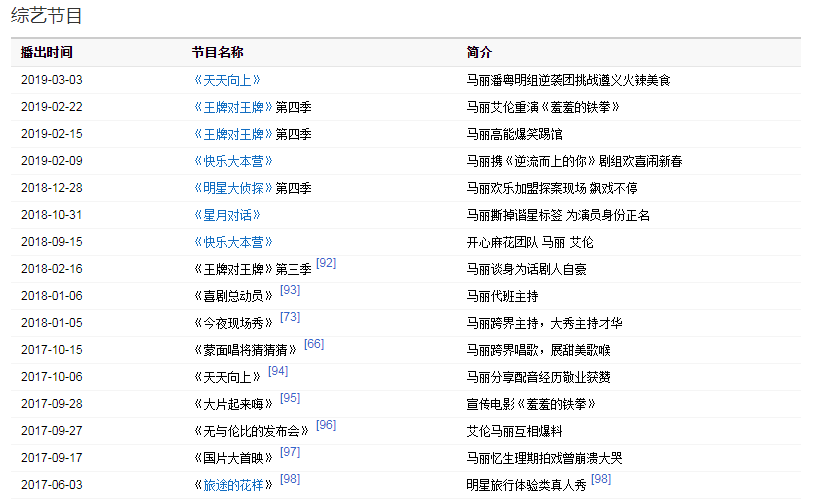Viewport: 815px width, 501px height.
Task: Open 《快乐大本营》 link in 2019-02-09 row
Action: [x=233, y=161]
